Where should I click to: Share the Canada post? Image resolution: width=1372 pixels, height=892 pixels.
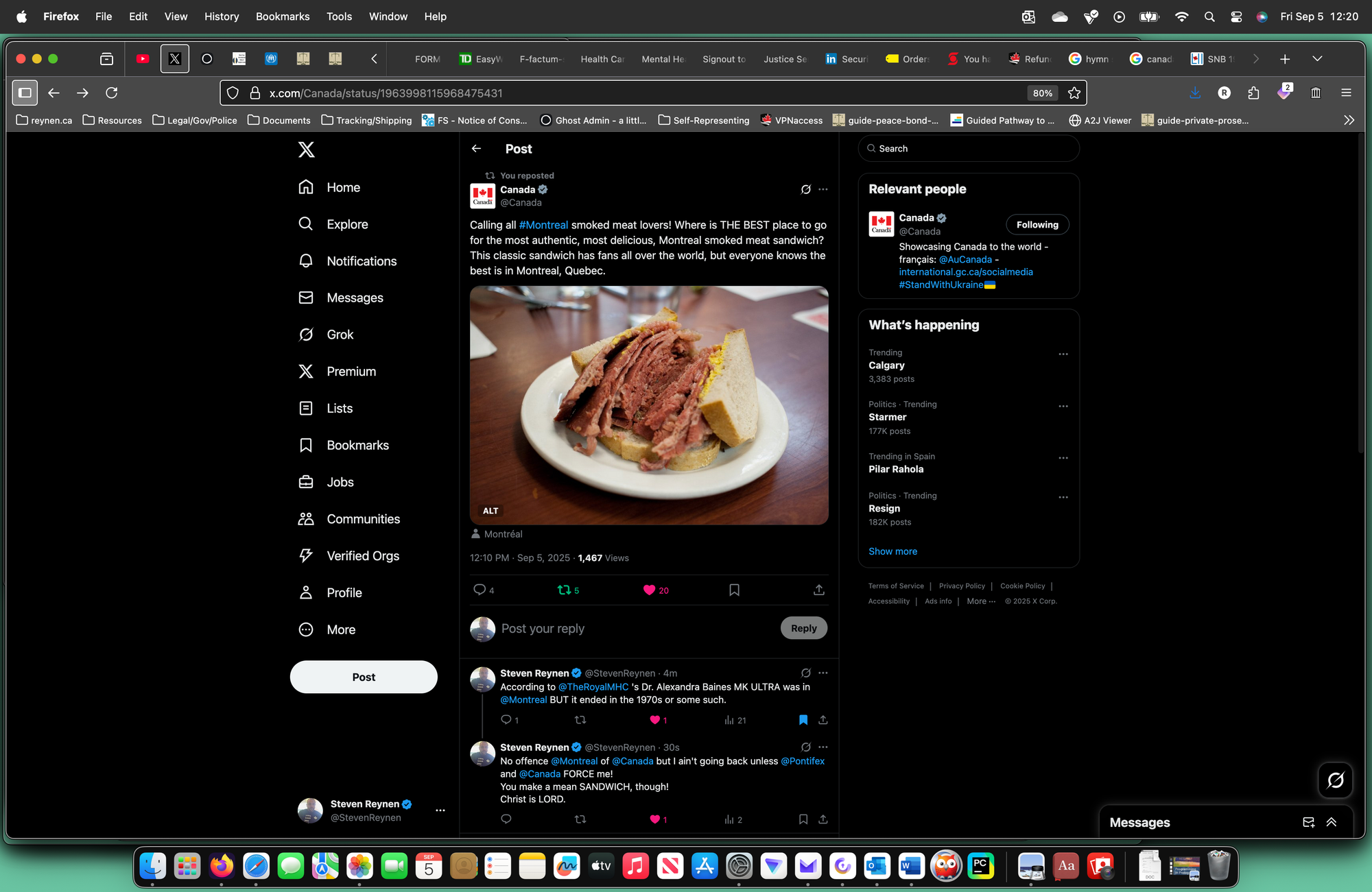point(818,590)
